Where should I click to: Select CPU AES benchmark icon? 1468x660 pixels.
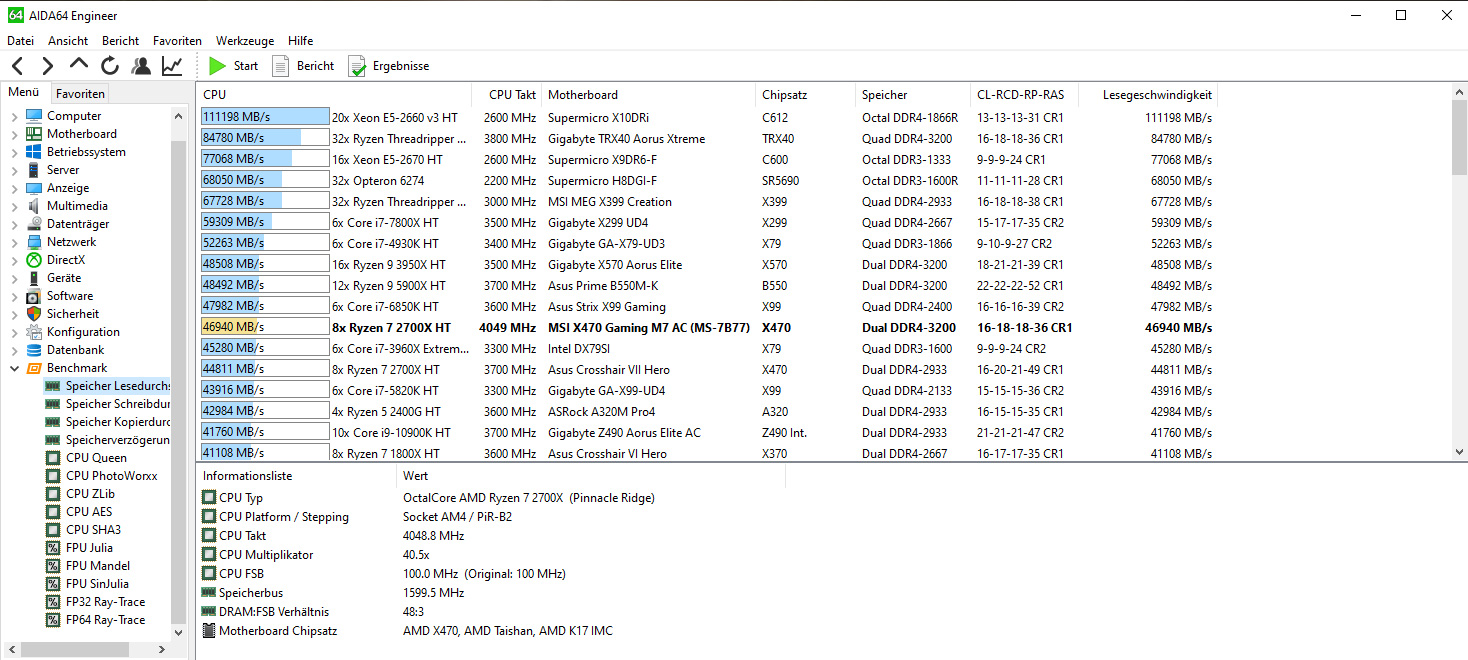(53, 512)
